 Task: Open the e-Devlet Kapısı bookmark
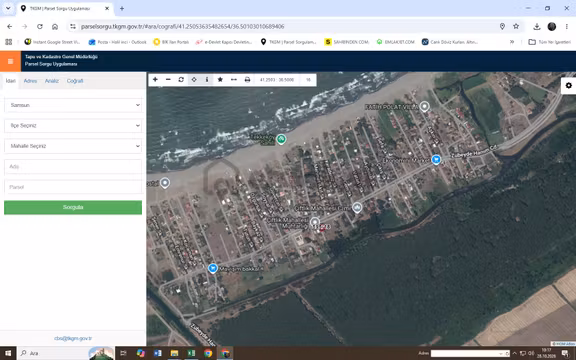coord(224,42)
